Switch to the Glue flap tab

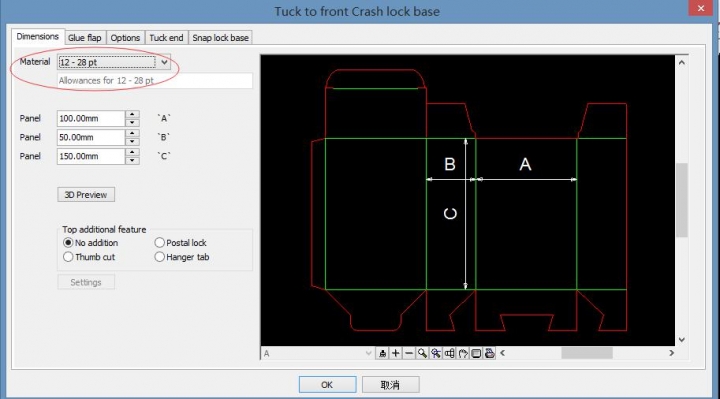[84, 38]
